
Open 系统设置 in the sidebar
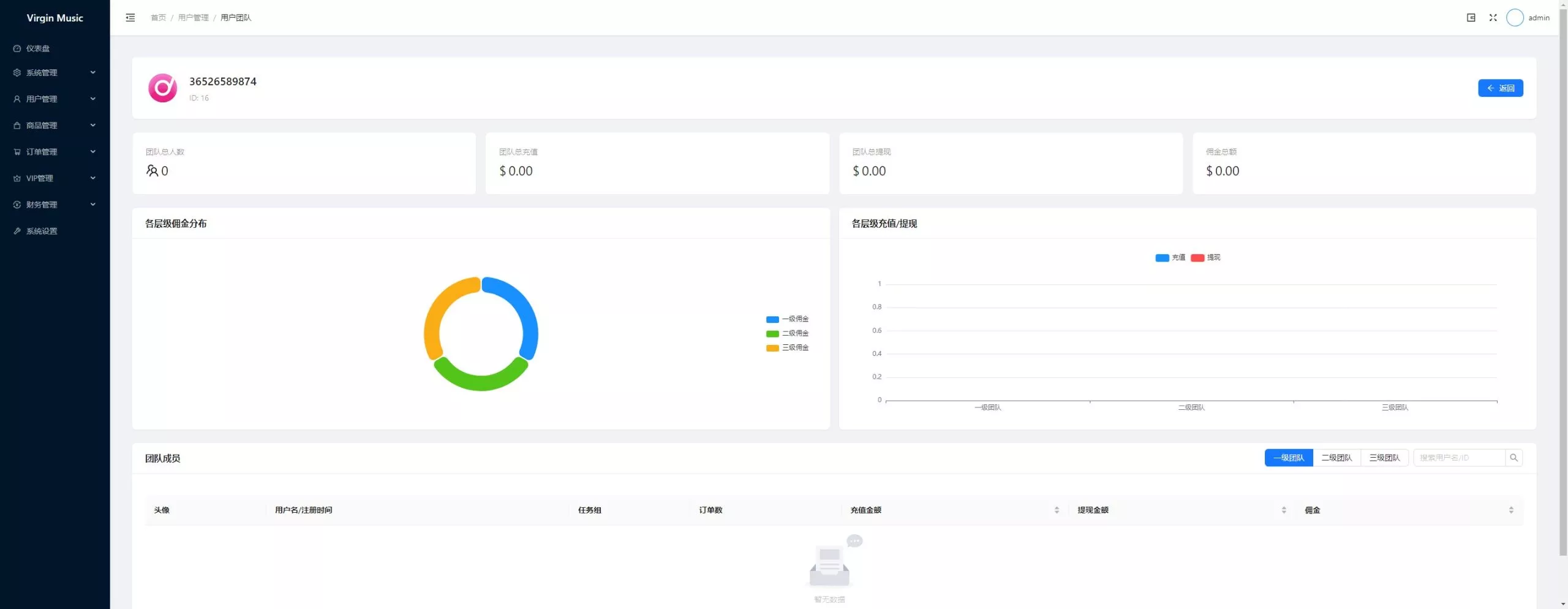click(x=42, y=231)
